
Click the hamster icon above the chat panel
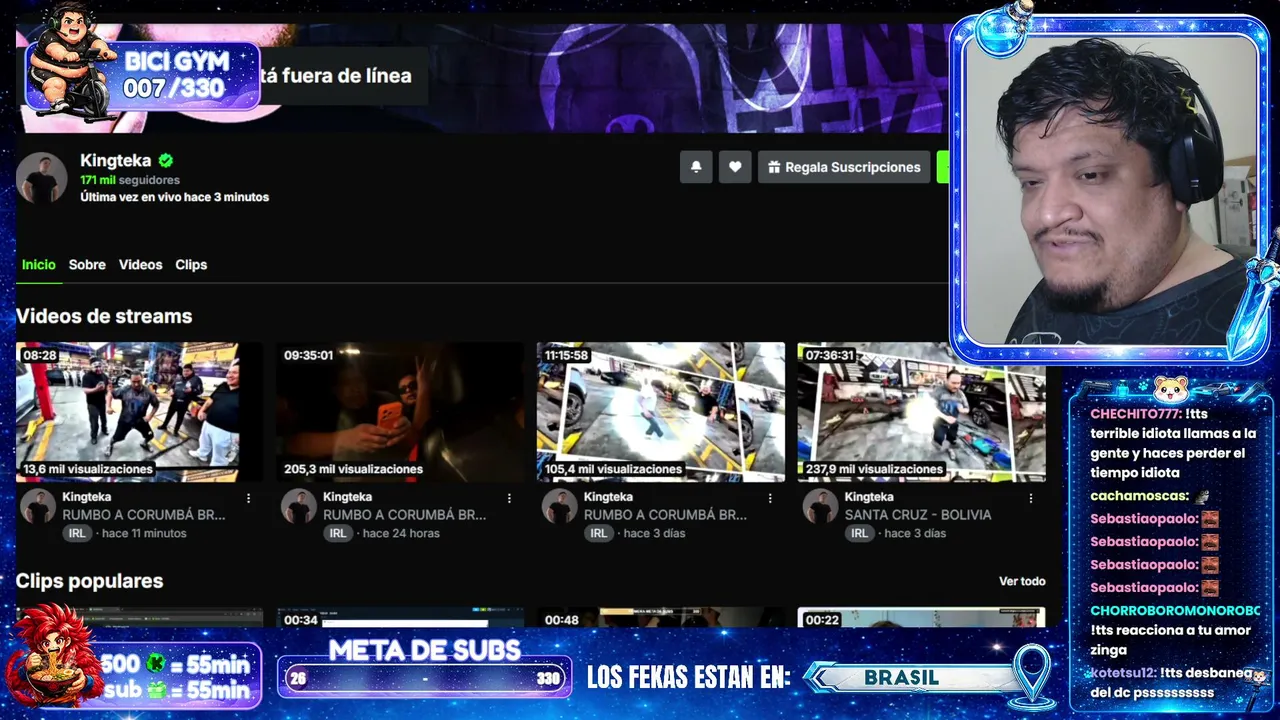pyautogui.click(x=1171, y=389)
